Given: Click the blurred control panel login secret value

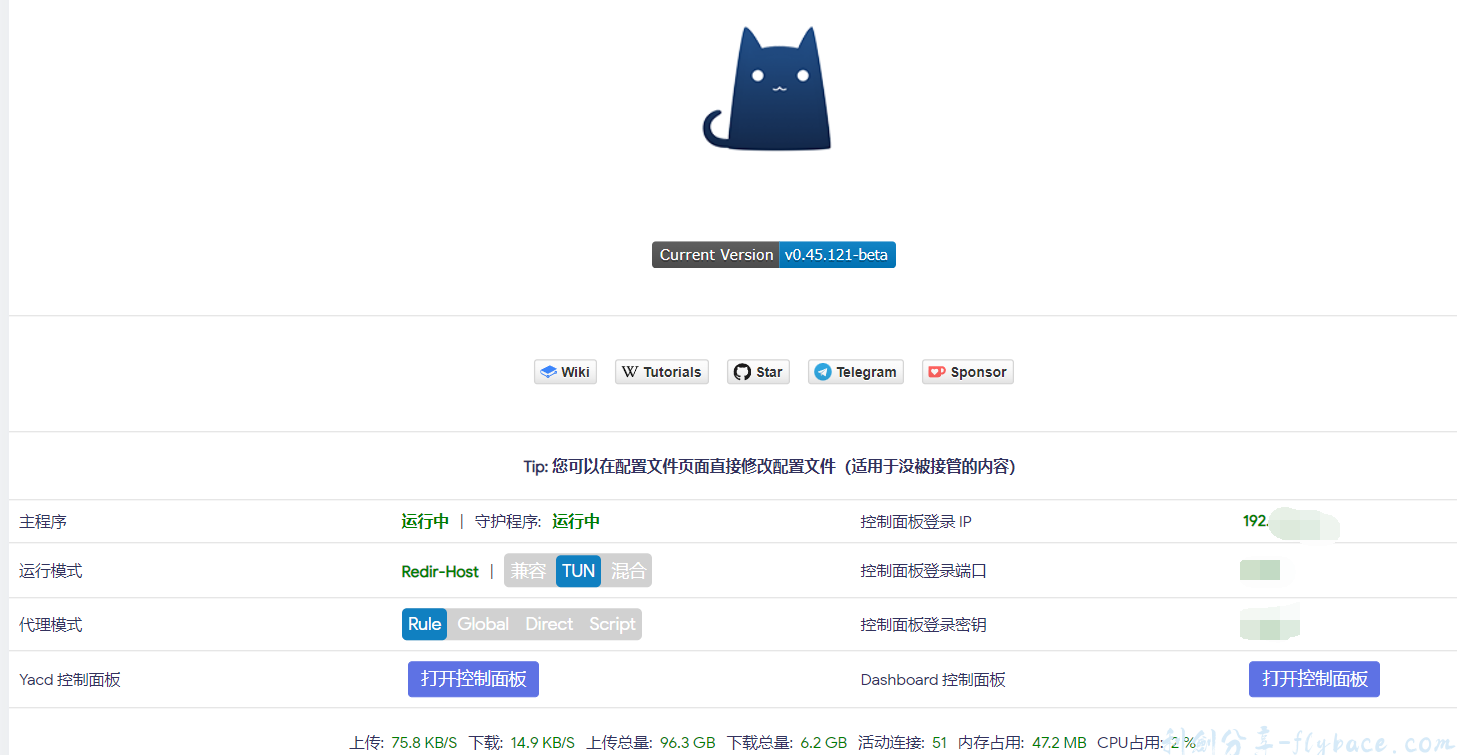Looking at the screenshot, I should click(x=1268, y=624).
